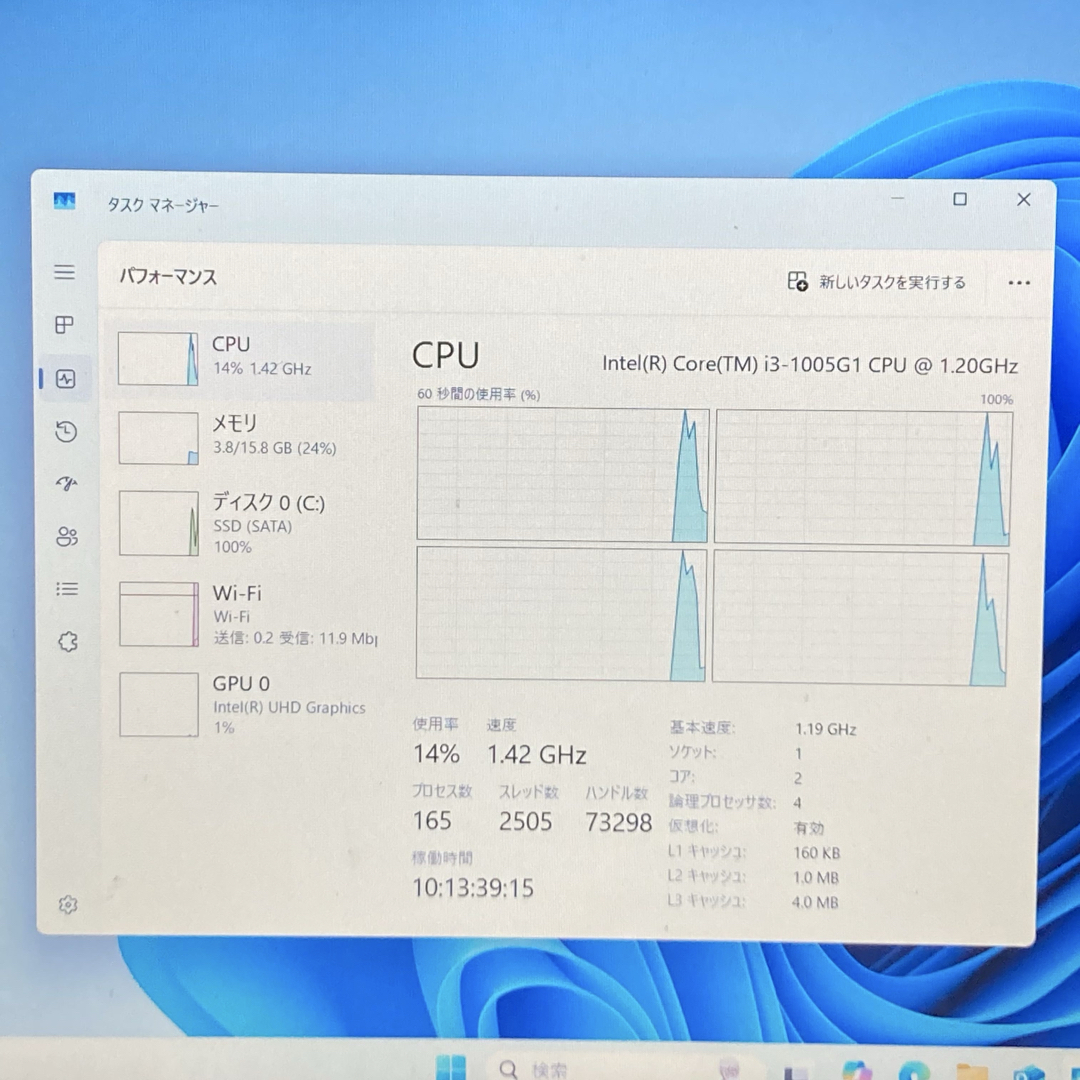
Task: Open the Windows Start menu on taskbar
Action: (450, 1068)
